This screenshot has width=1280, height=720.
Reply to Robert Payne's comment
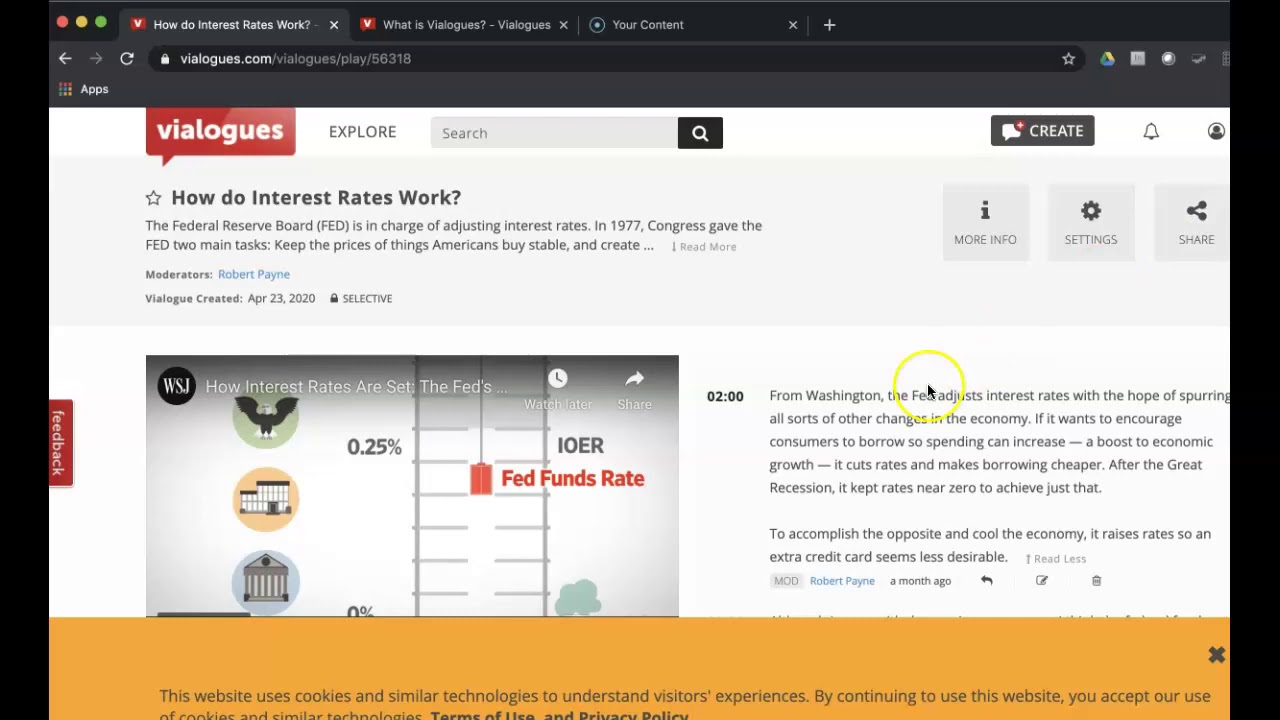coord(987,581)
